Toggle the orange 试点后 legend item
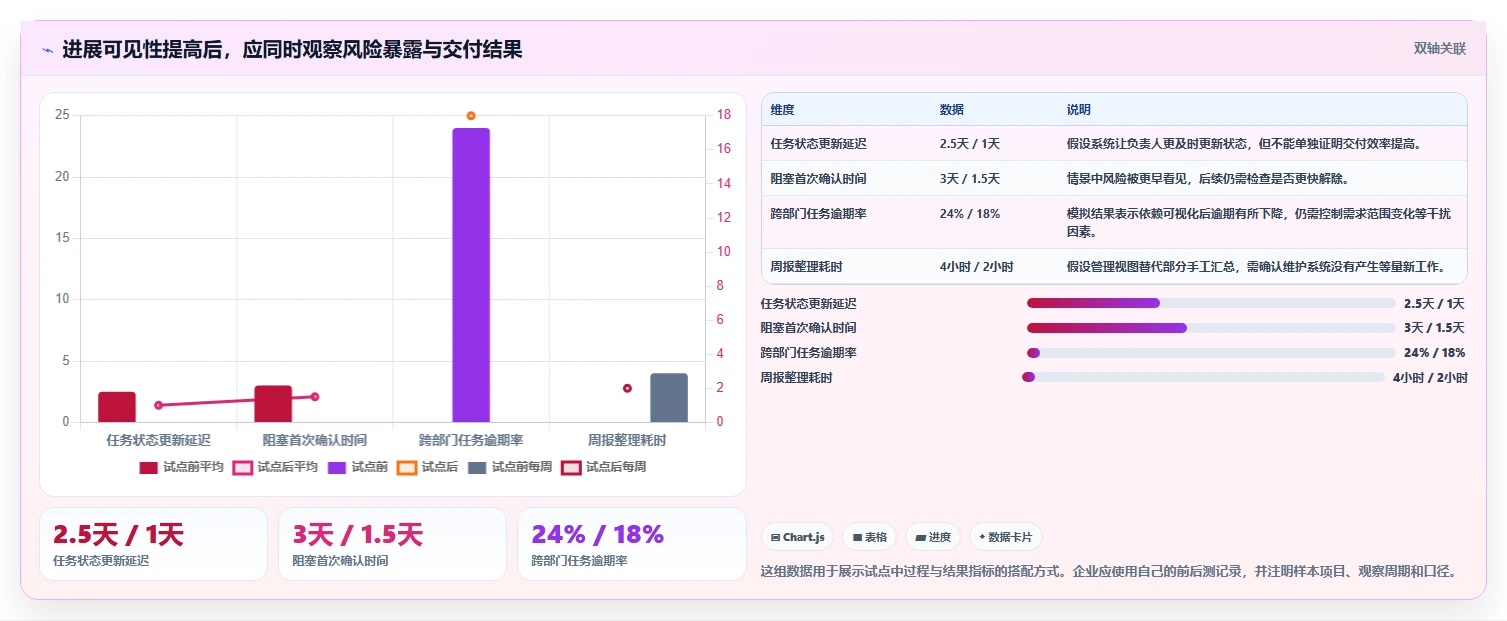Screen dimensions: 1507x621 click(x=427, y=467)
